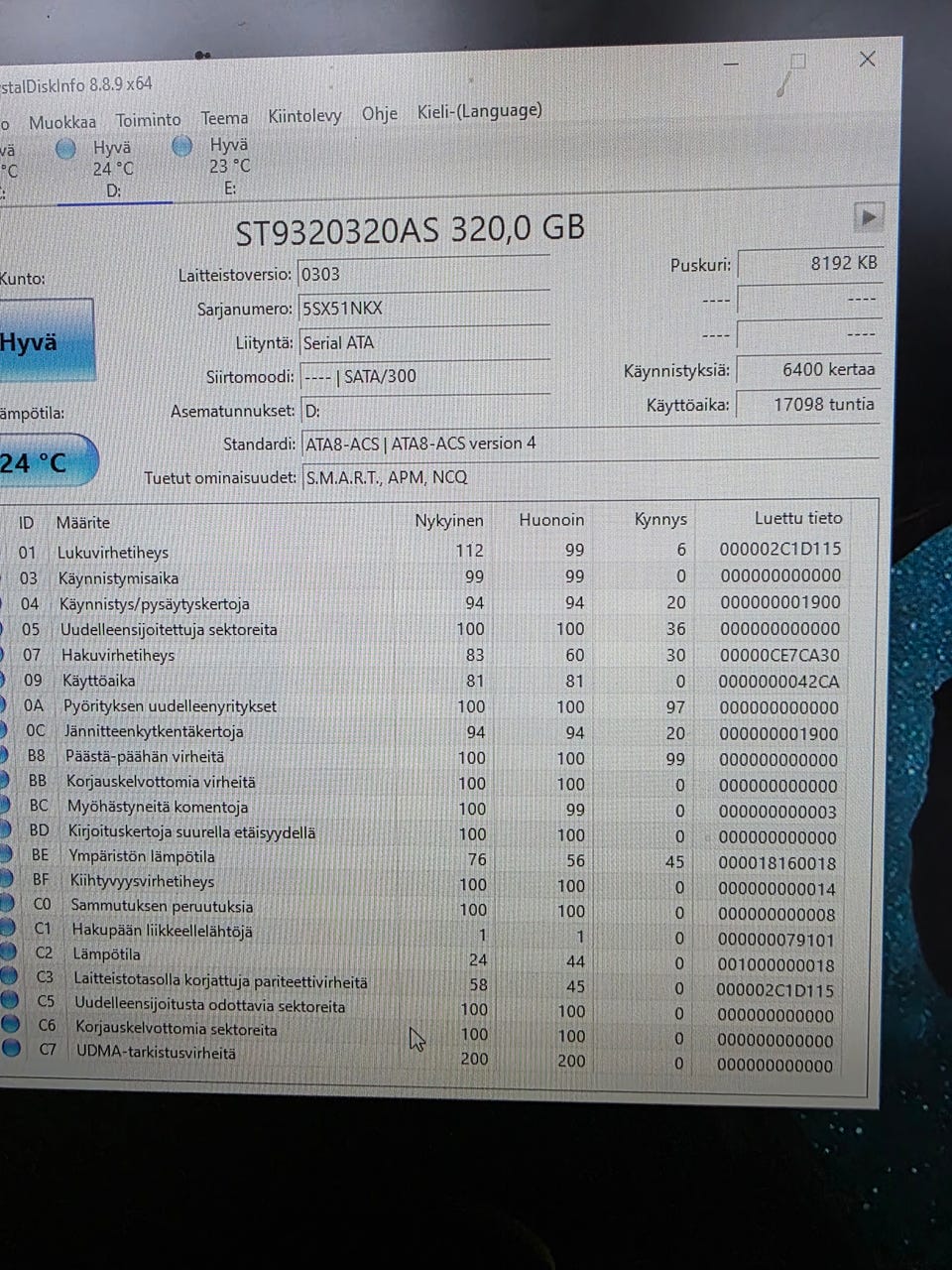Image resolution: width=952 pixels, height=1270 pixels.
Task: Open the Kieli-(Language) menu
Action: (x=479, y=111)
